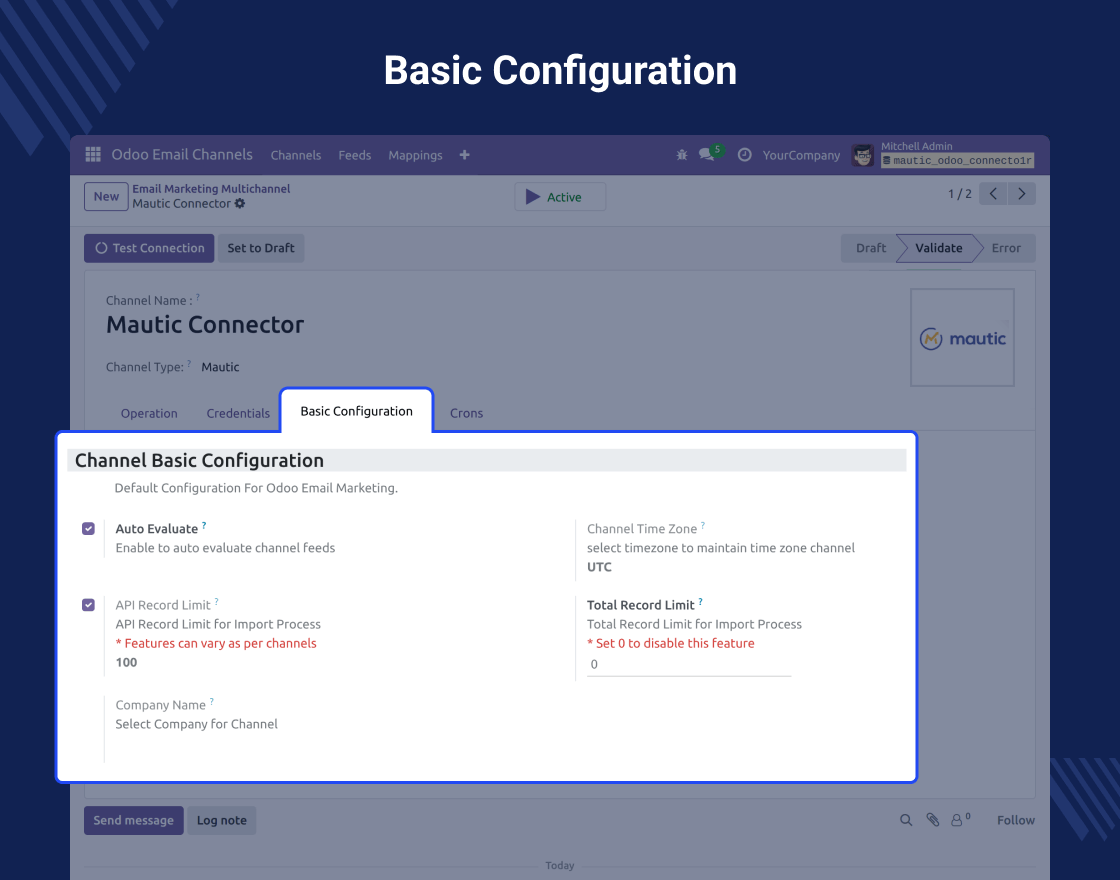Toggle the Auto Evaluate checkbox

click(89, 529)
